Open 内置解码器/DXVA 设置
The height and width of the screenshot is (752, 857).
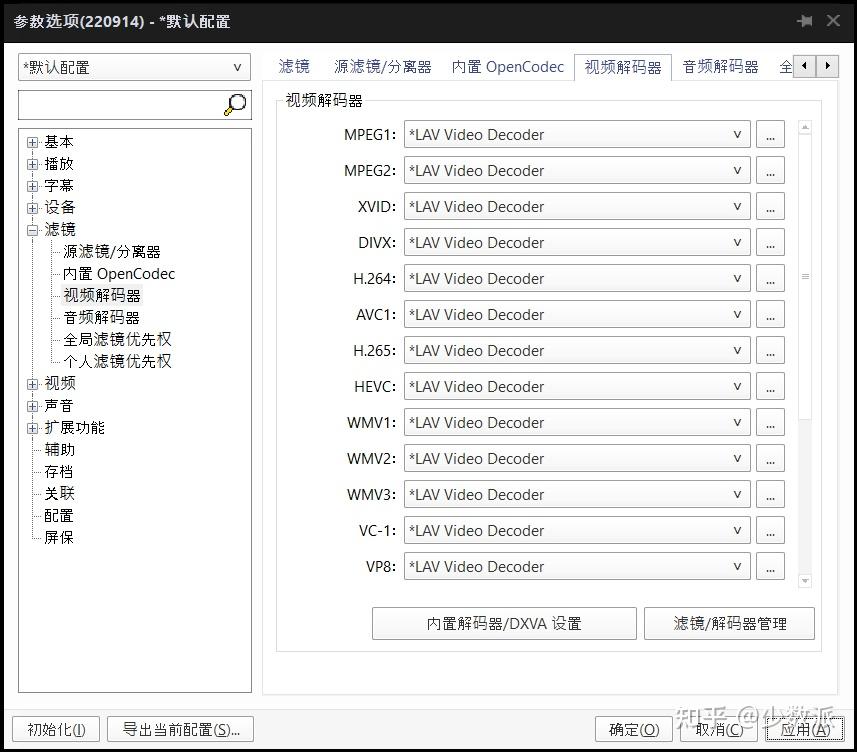tap(504, 623)
